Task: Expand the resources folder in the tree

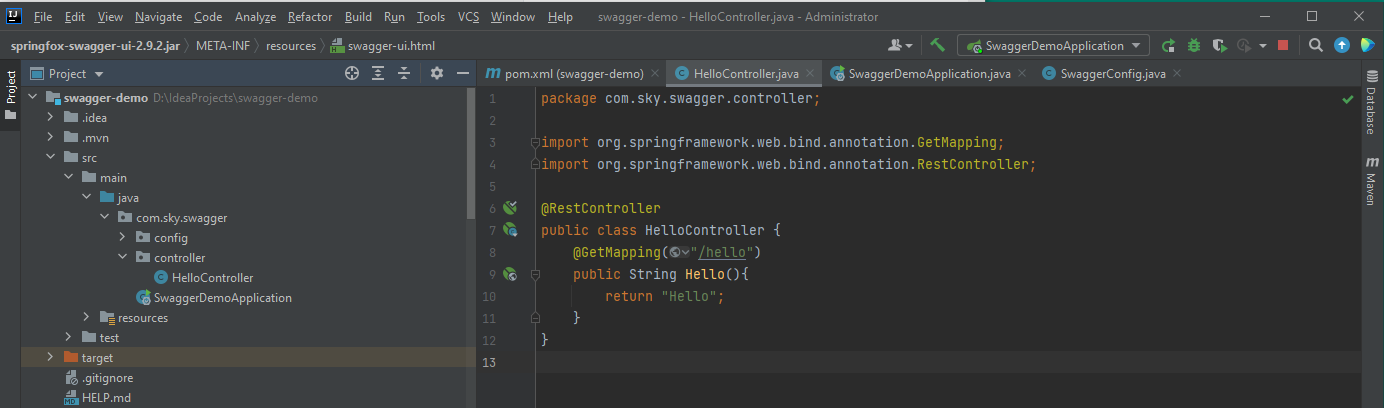Action: [86, 318]
